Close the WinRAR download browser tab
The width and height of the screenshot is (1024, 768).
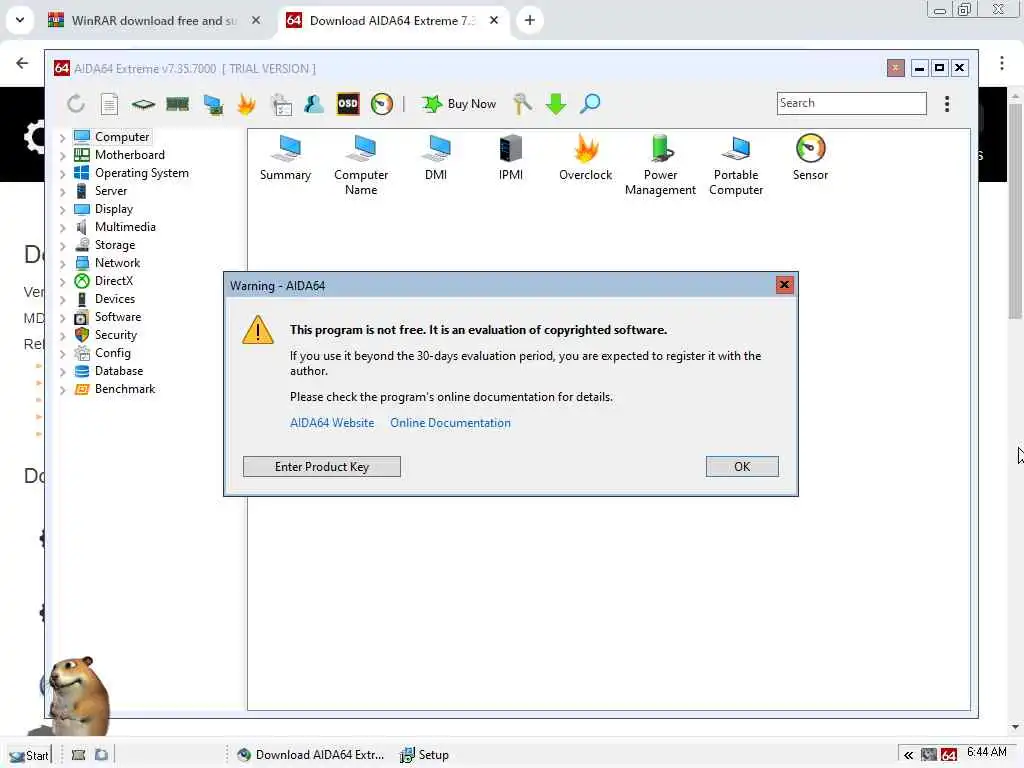[x=256, y=20]
